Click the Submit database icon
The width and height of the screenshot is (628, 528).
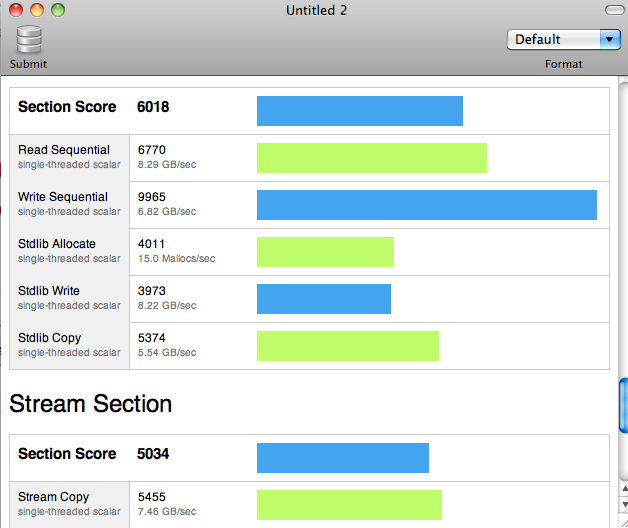tap(29, 39)
